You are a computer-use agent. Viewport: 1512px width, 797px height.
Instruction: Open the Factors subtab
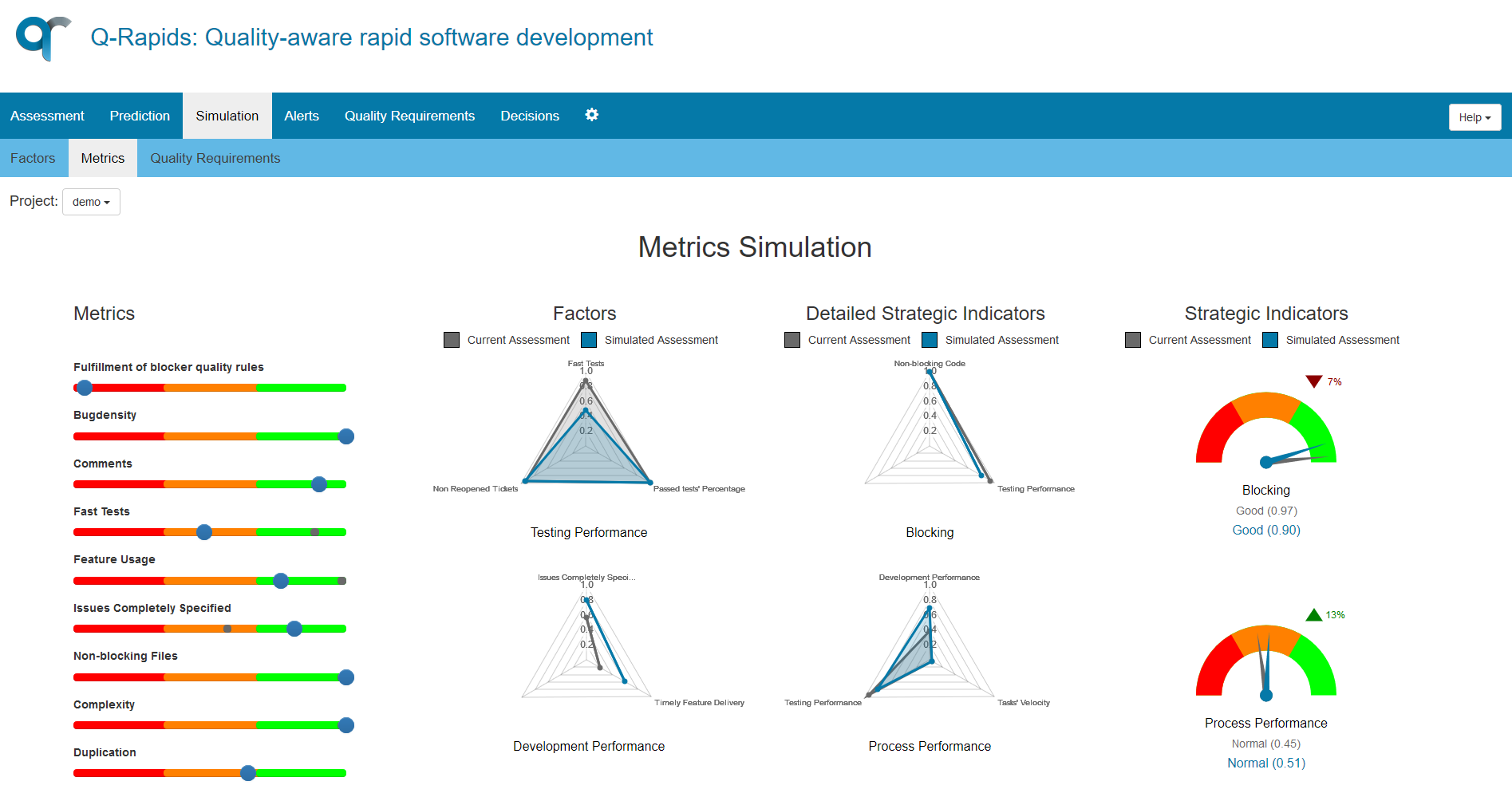click(33, 157)
